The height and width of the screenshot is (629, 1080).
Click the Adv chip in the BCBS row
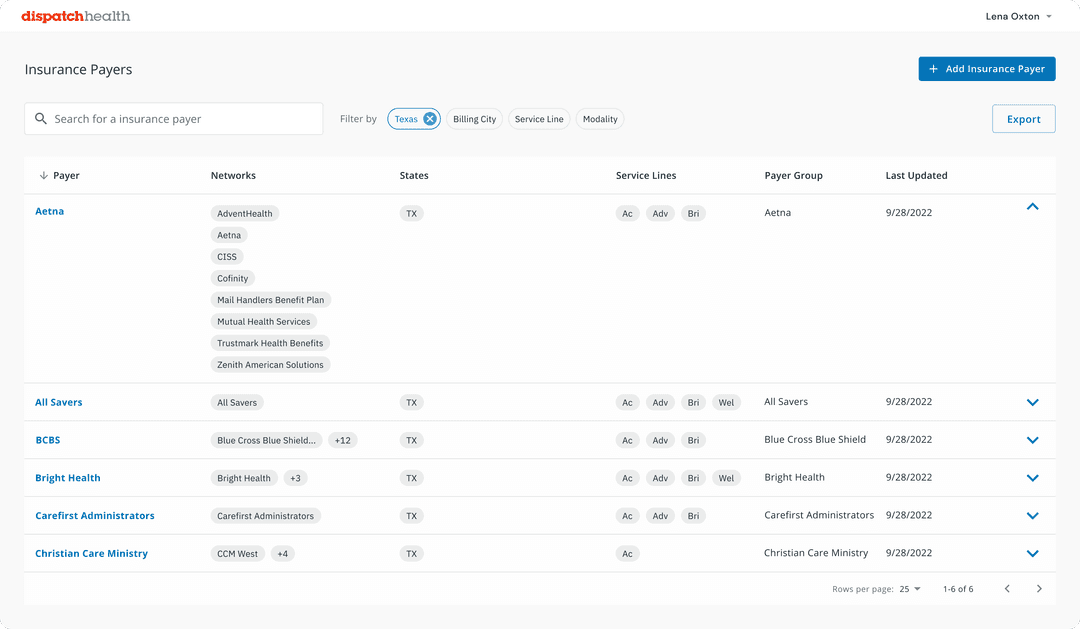(660, 440)
